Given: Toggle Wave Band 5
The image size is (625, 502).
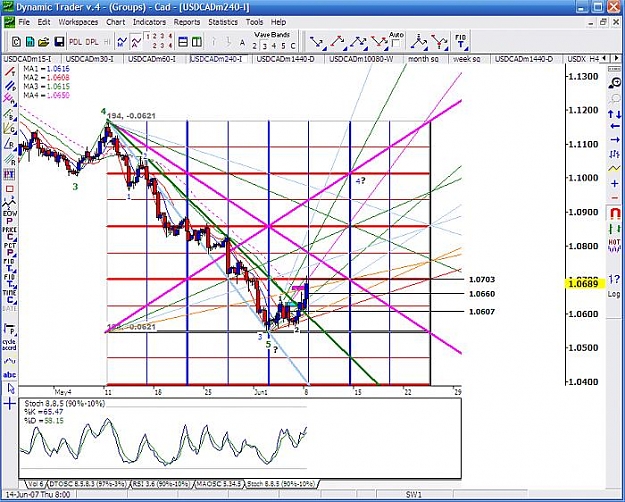Looking at the screenshot, I should click(283, 46).
